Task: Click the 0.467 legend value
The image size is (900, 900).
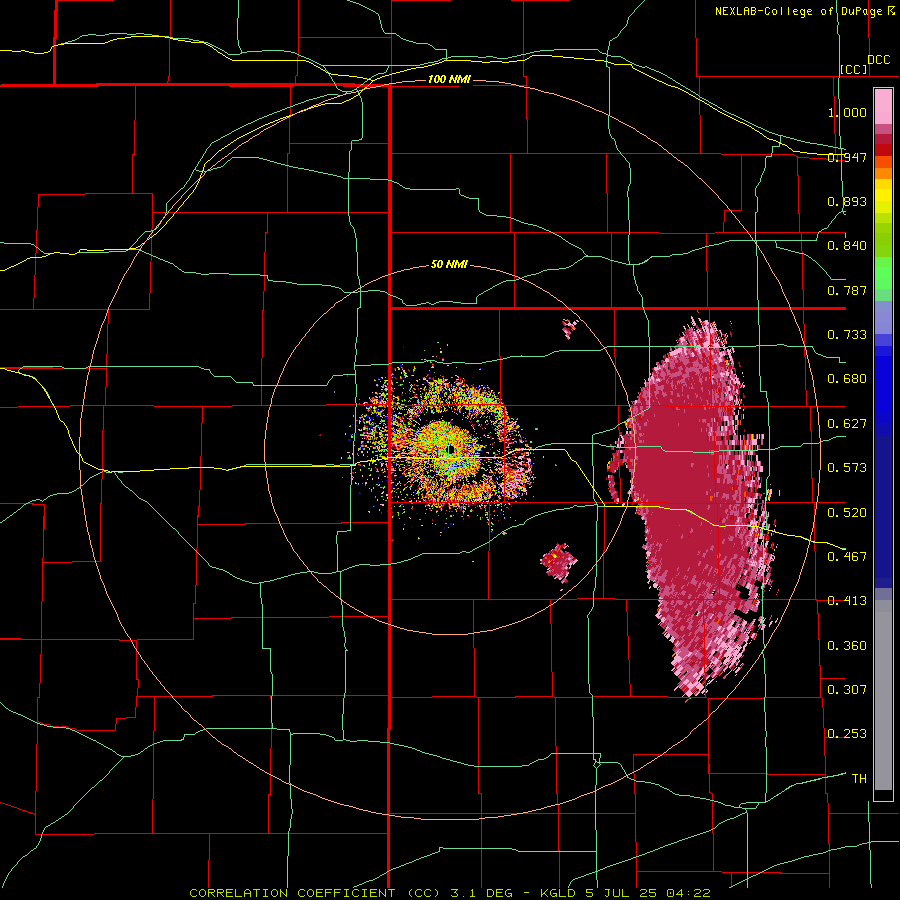Action: click(847, 557)
